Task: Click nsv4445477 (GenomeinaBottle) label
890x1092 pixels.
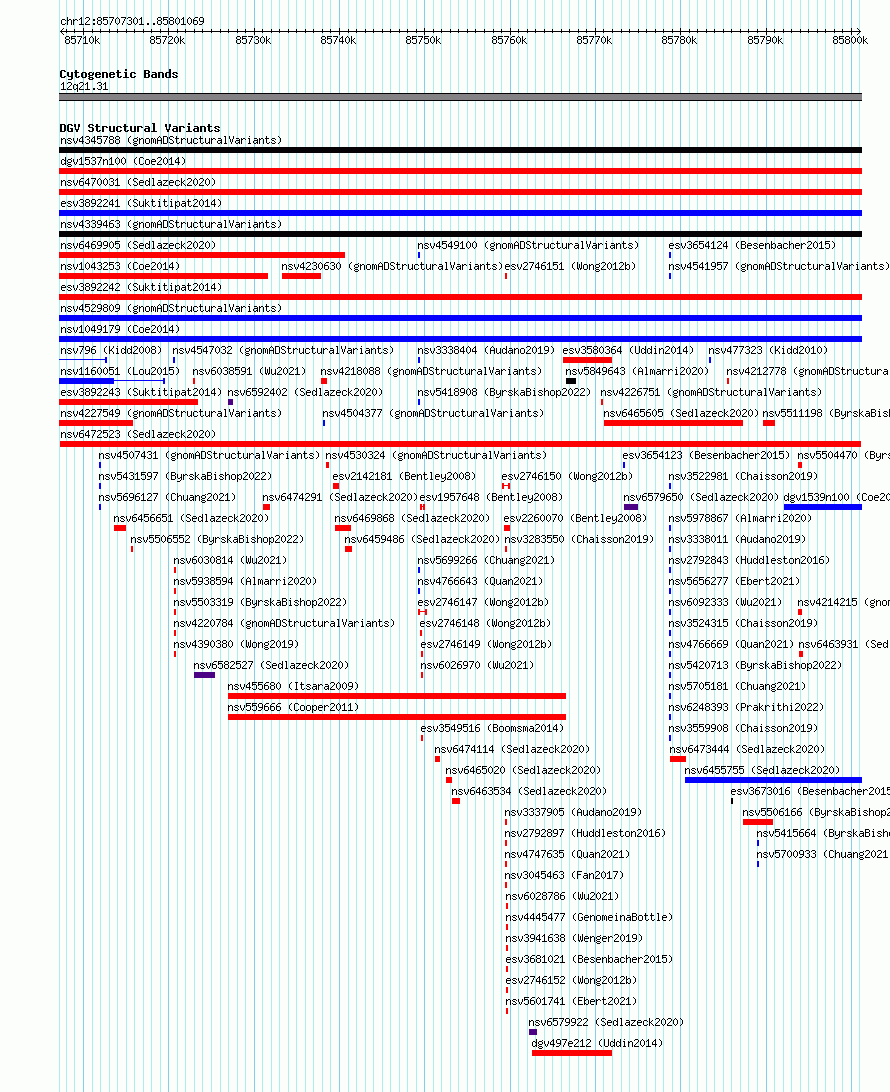Action: pos(589,917)
